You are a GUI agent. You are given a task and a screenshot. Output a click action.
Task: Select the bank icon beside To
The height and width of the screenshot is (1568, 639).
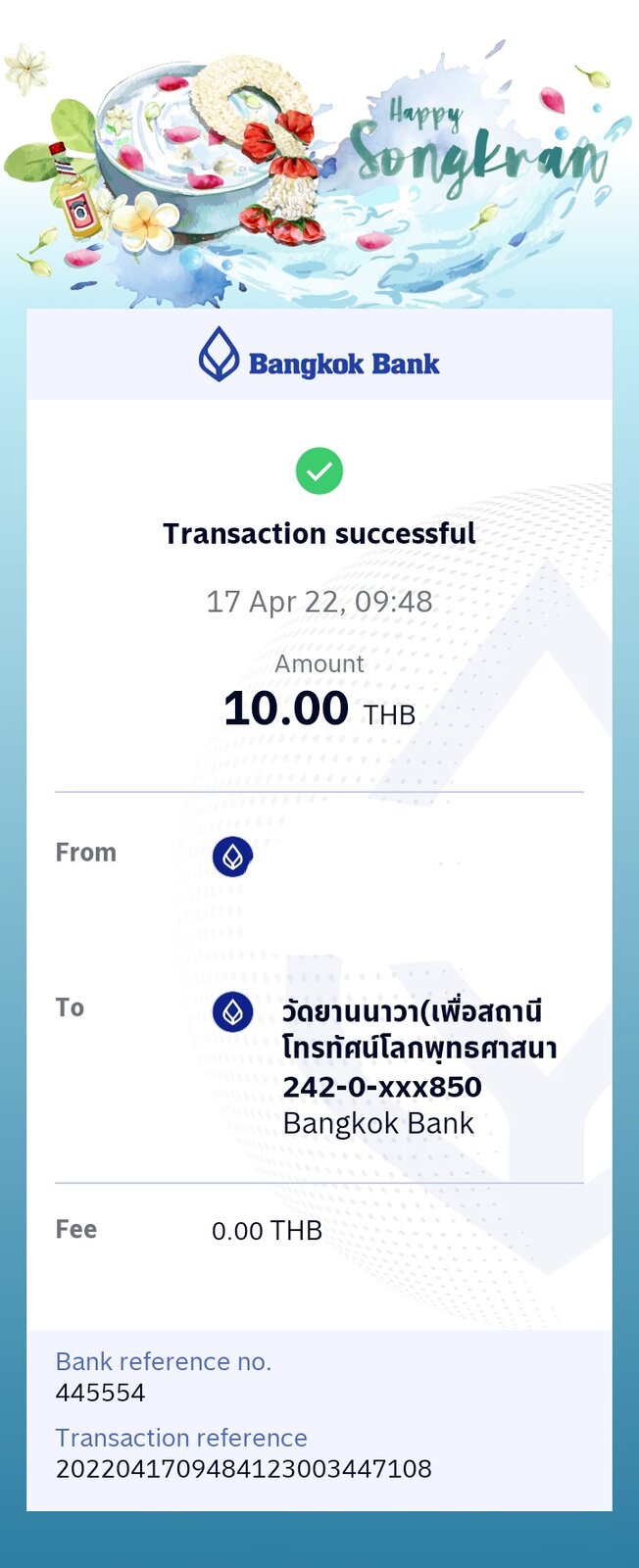(232, 1011)
